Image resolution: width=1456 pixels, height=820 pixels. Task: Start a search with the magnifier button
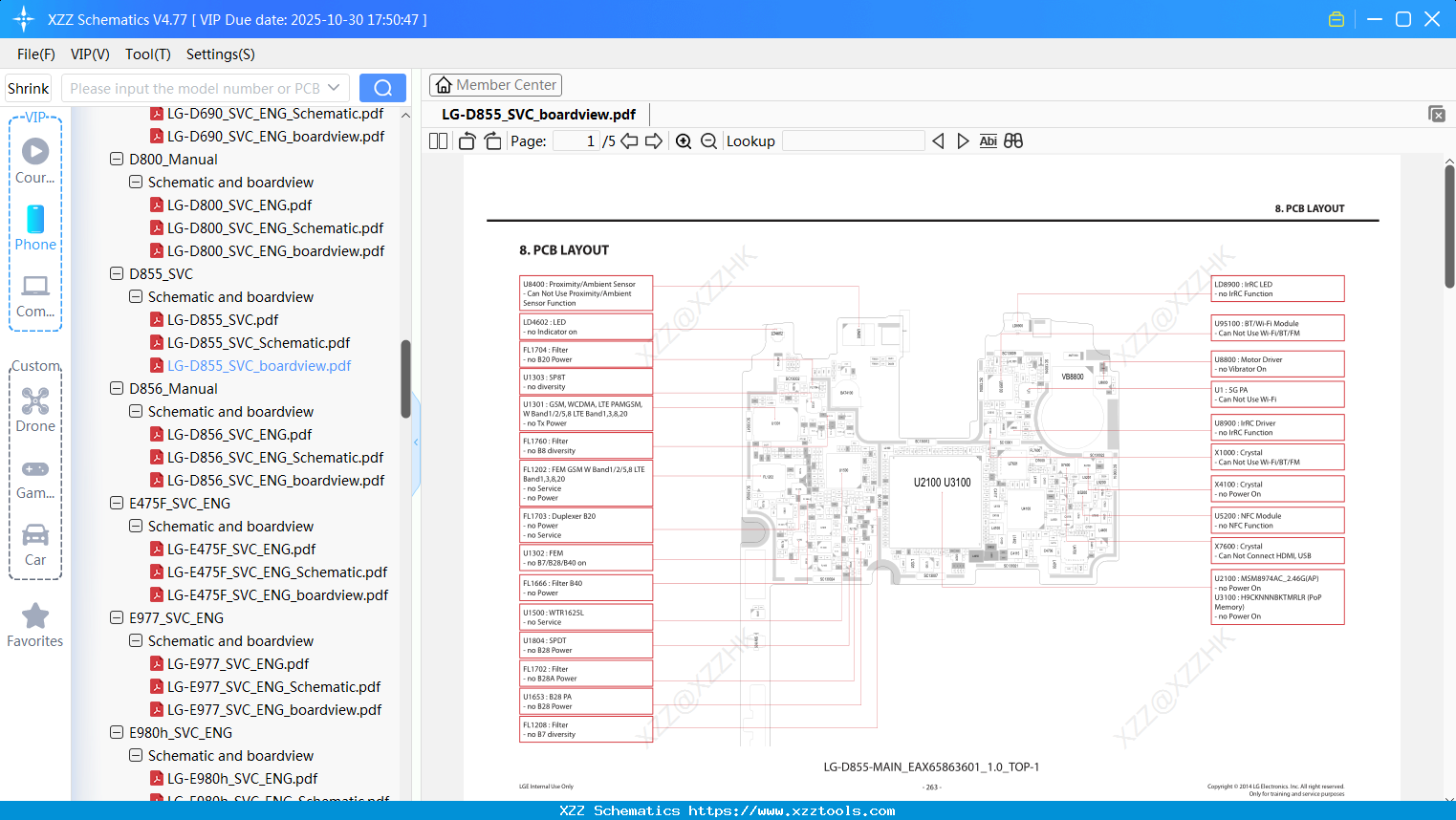point(382,87)
